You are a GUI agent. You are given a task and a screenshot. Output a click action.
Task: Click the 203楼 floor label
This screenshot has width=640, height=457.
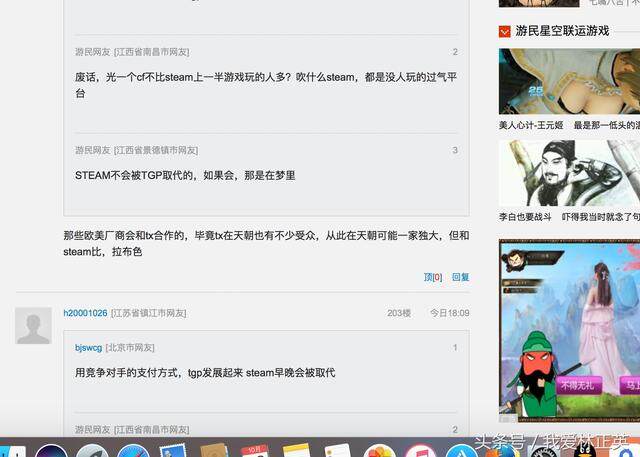coord(399,313)
